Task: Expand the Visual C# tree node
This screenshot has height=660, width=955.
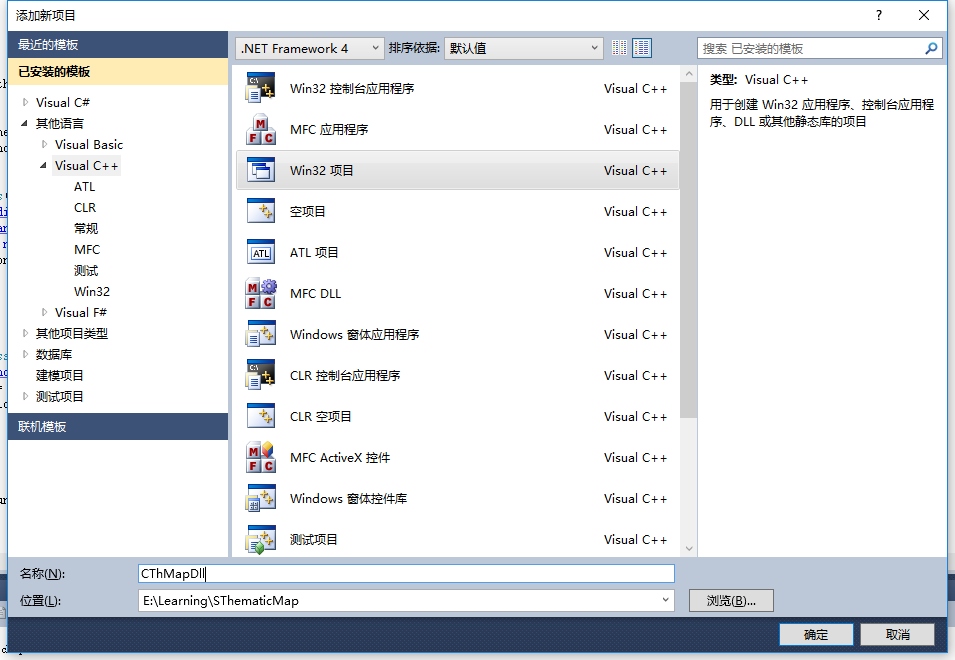Action: [x=26, y=102]
